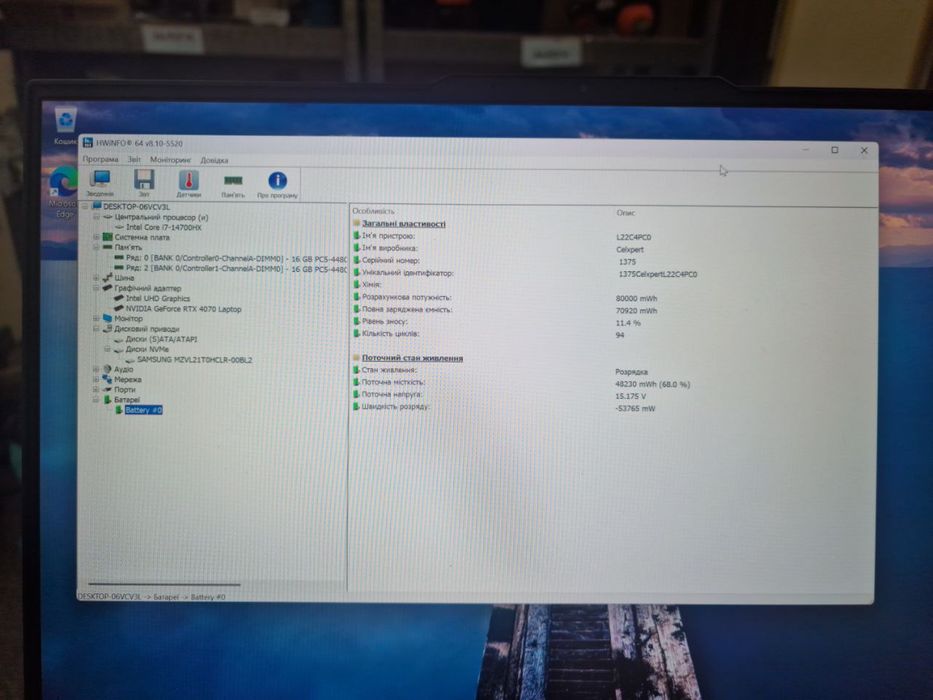
Task: Select memory row Ряд: 0 Controller0
Action: 236,258
